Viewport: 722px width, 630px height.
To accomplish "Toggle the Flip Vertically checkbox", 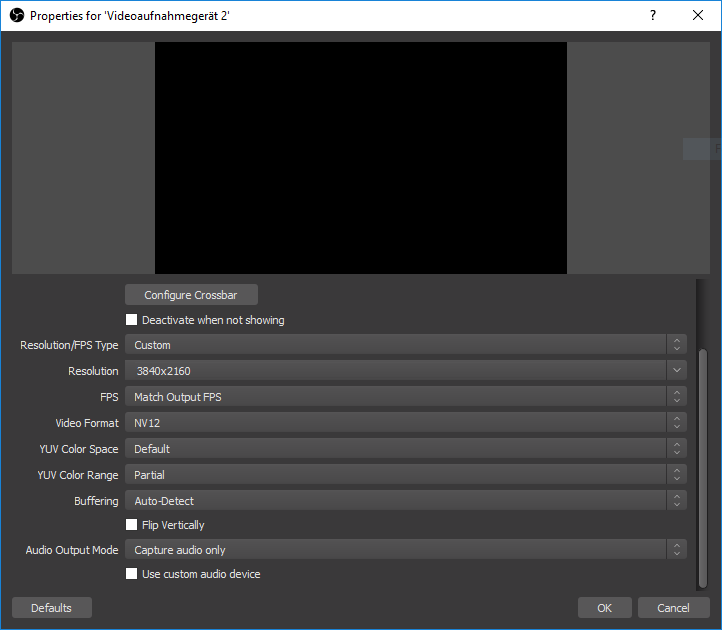I will click(x=132, y=525).
